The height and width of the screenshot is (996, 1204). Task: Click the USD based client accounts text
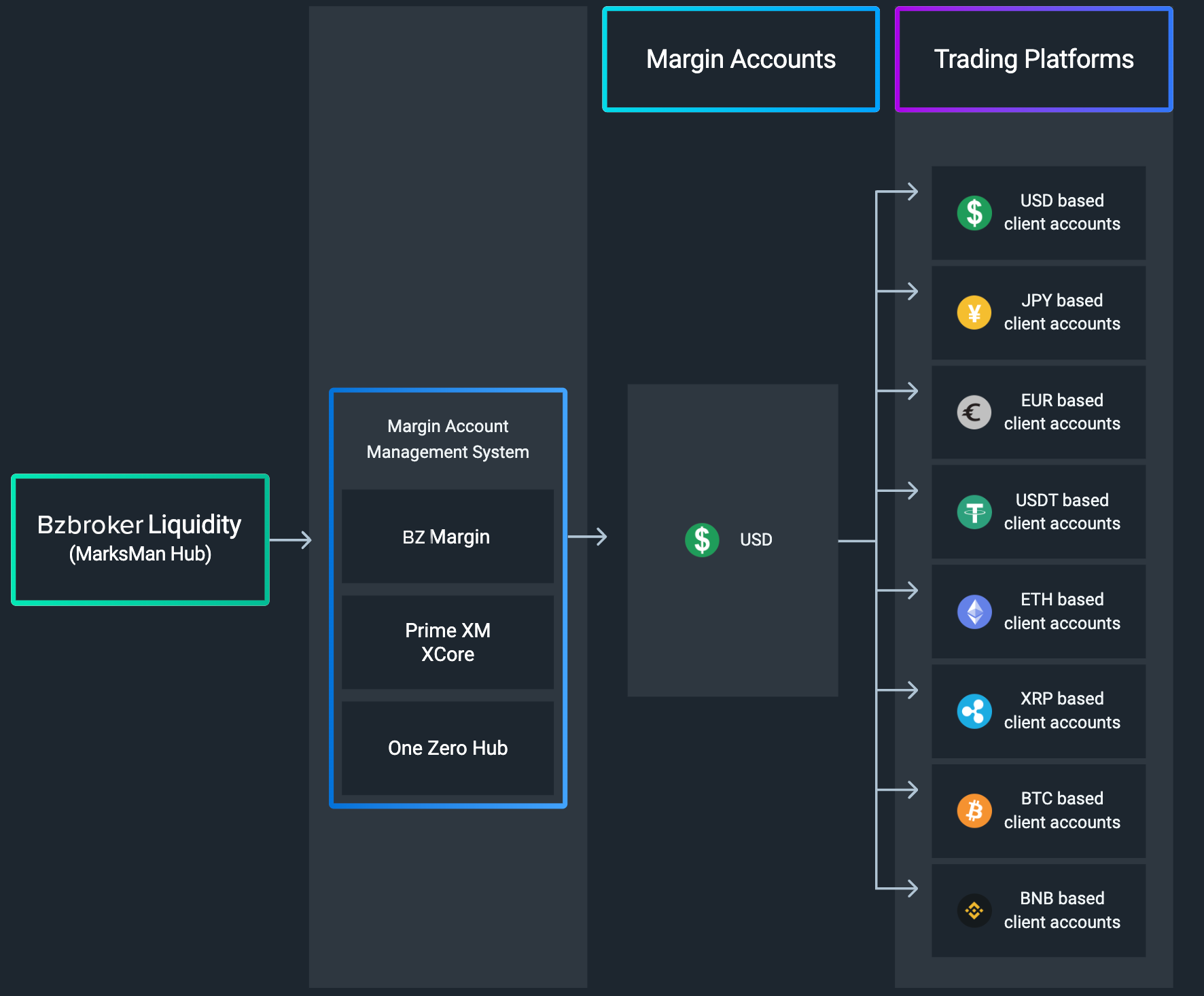click(1062, 212)
